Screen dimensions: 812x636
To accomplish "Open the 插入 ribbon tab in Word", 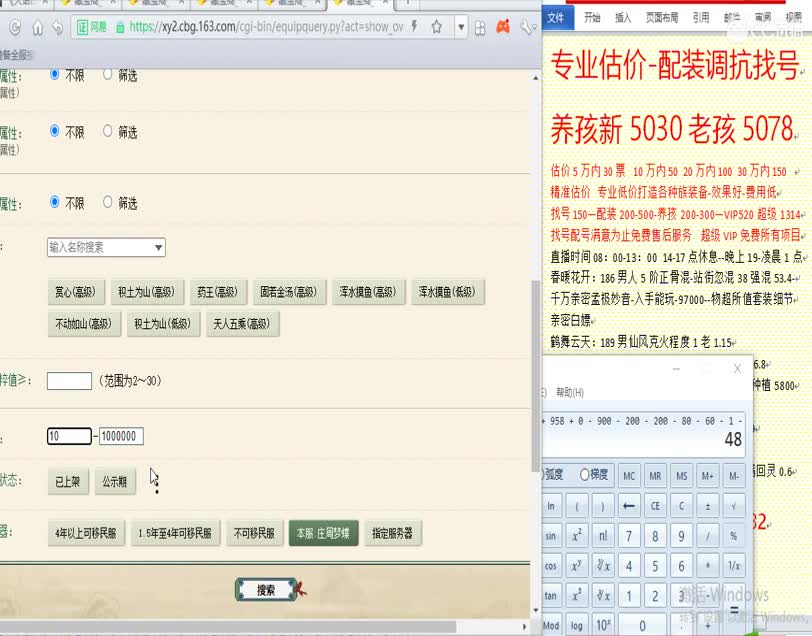I will 623,18.
